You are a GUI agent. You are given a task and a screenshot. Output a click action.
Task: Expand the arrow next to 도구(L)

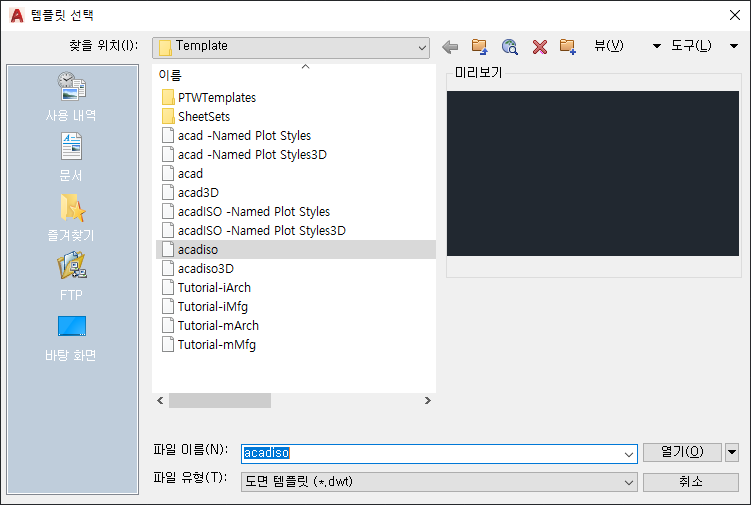734,46
